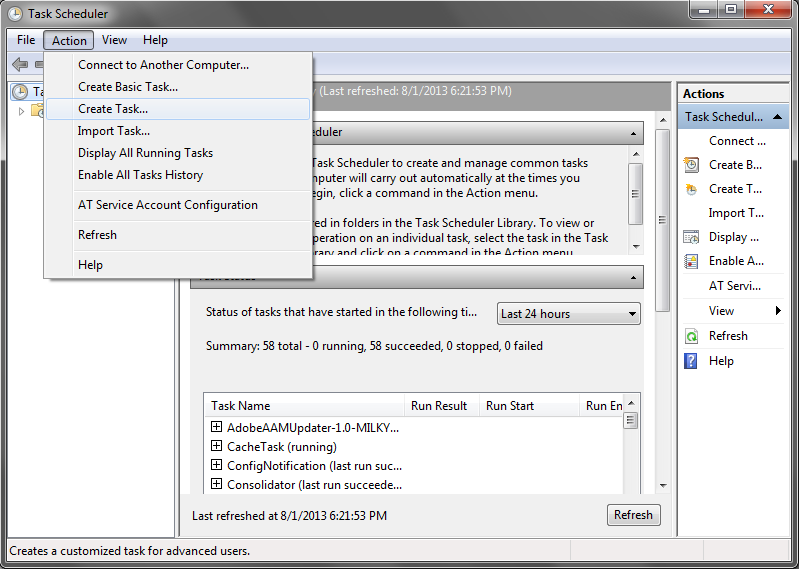Image resolution: width=799 pixels, height=569 pixels.
Task: Expand the CacheTask (running) row
Action: [x=217, y=446]
